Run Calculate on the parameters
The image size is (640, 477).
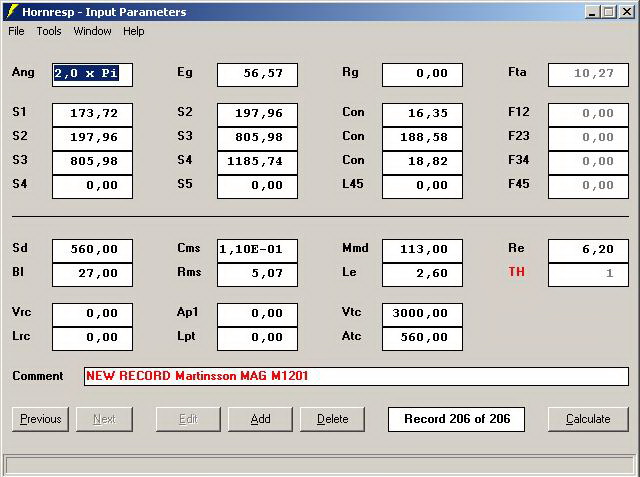(588, 419)
